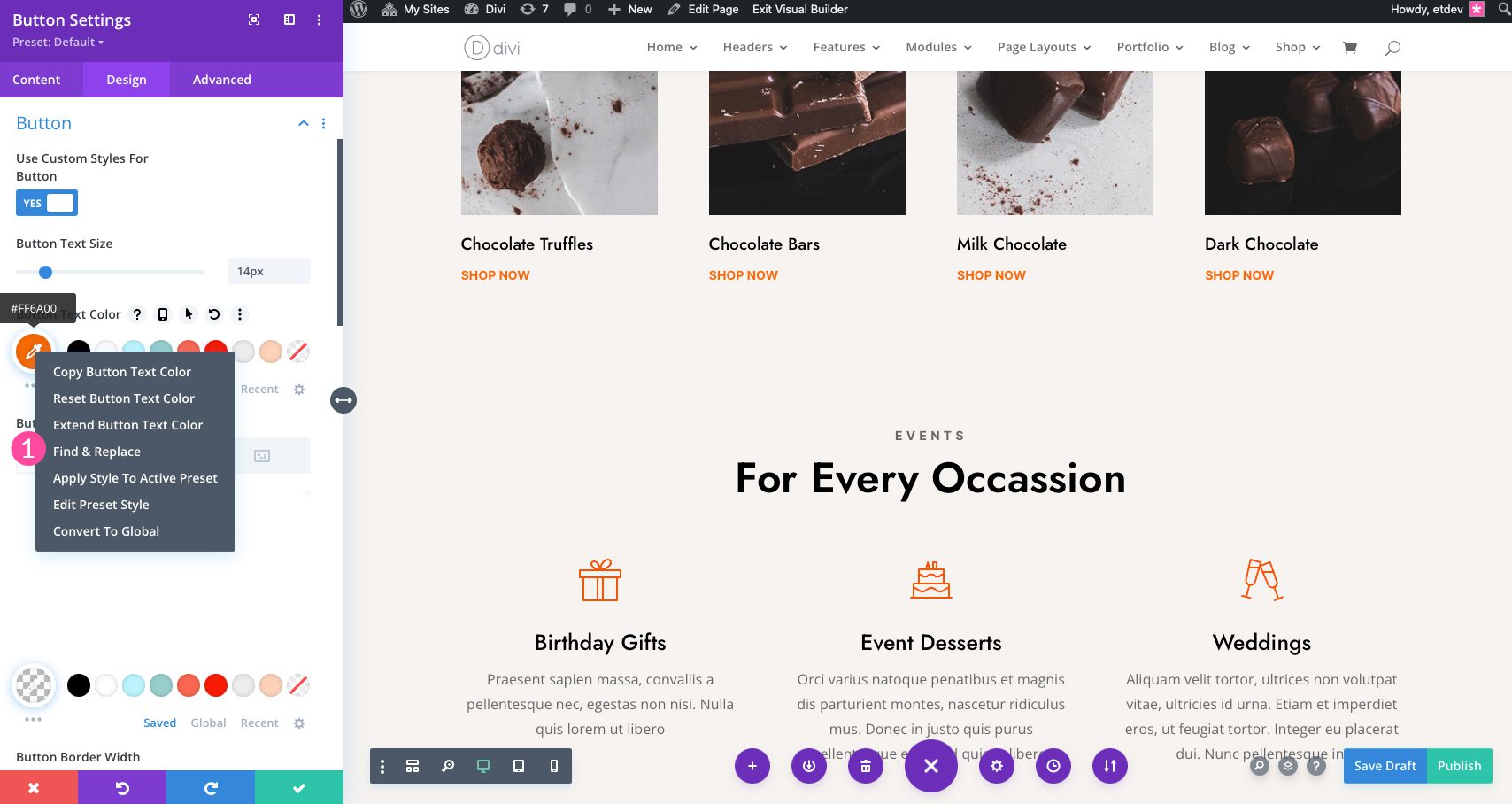
Task: Select the black button text color swatch
Action: 79,352
